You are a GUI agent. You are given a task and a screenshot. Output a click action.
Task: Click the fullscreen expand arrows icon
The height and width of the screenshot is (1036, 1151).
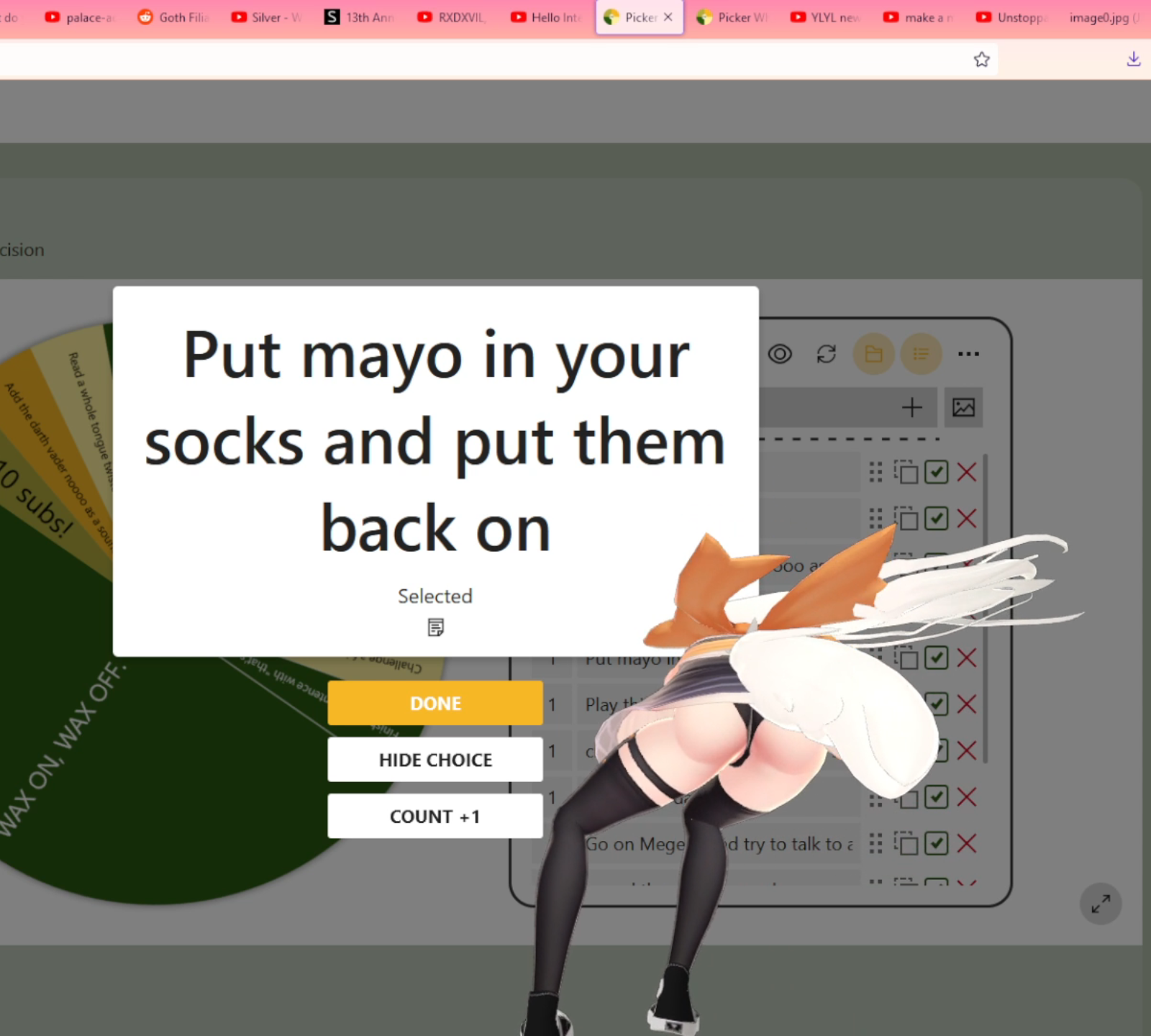(x=1101, y=904)
